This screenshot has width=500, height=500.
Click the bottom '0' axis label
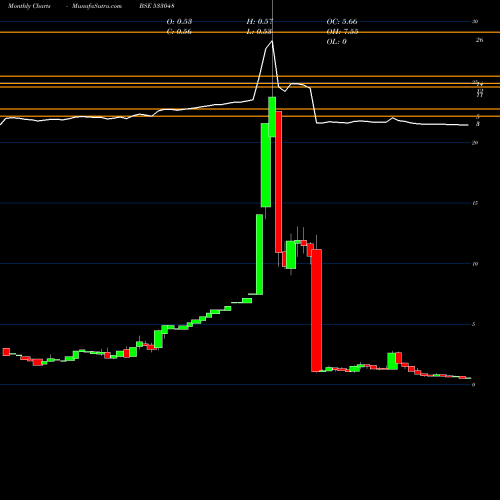coord(473,385)
